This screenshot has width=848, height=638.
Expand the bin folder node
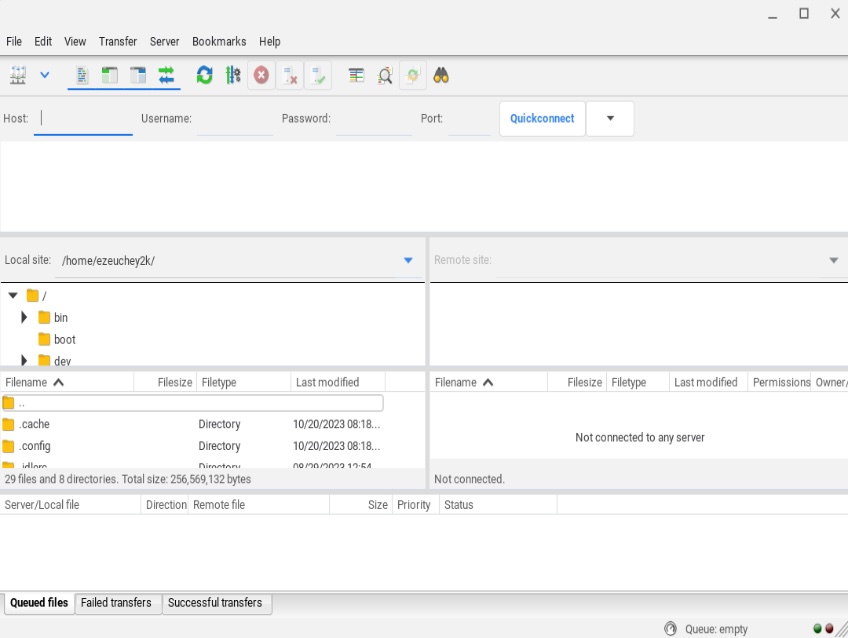coord(24,317)
